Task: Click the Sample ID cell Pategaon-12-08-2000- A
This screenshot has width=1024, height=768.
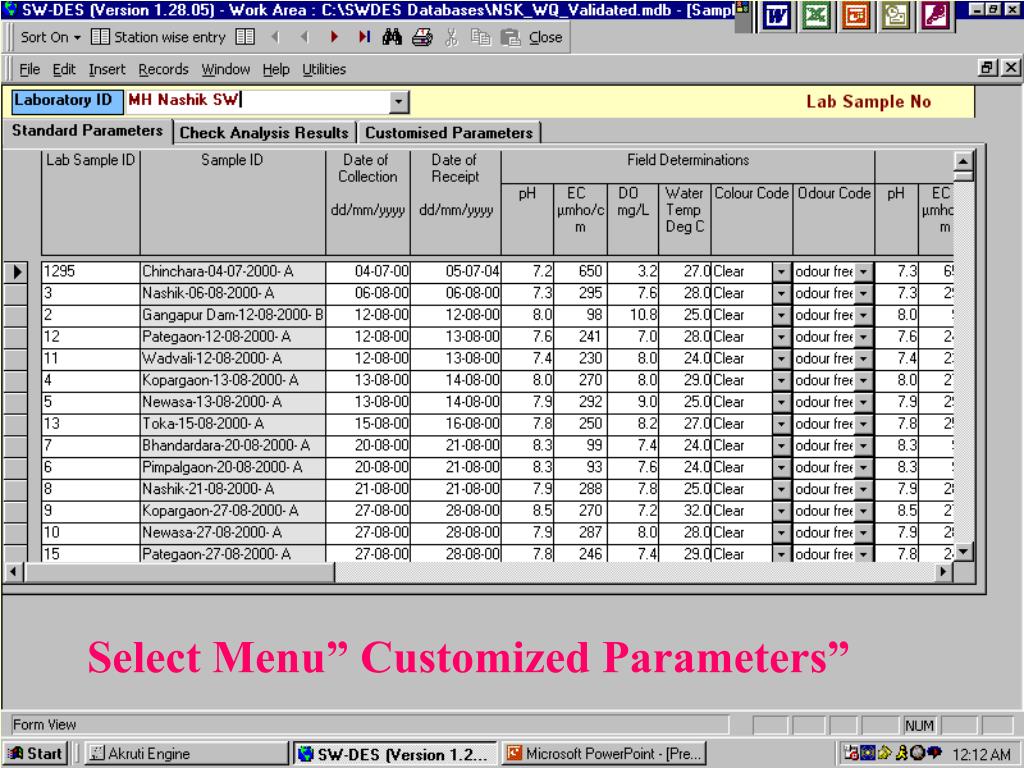Action: [x=232, y=337]
